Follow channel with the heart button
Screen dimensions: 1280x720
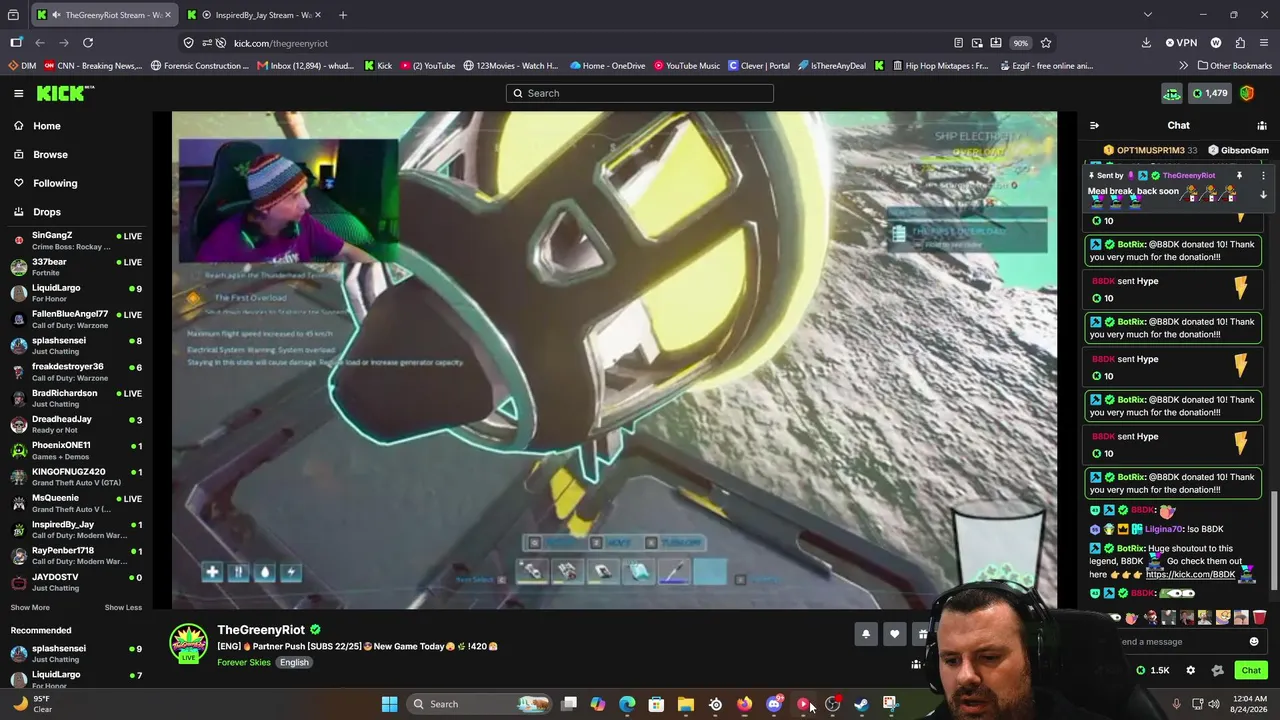tap(895, 634)
